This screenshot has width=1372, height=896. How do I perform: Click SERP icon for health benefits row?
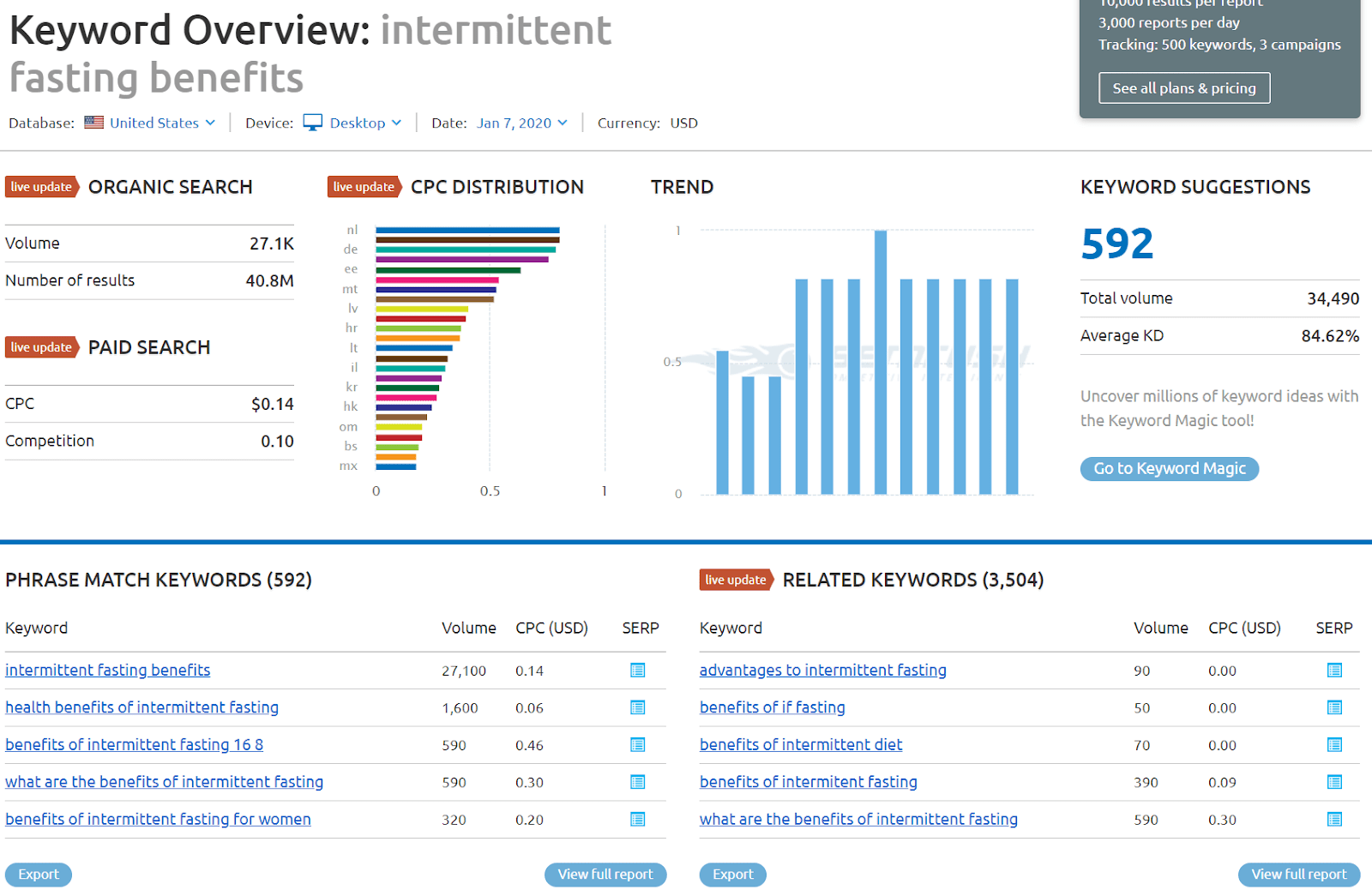point(637,707)
